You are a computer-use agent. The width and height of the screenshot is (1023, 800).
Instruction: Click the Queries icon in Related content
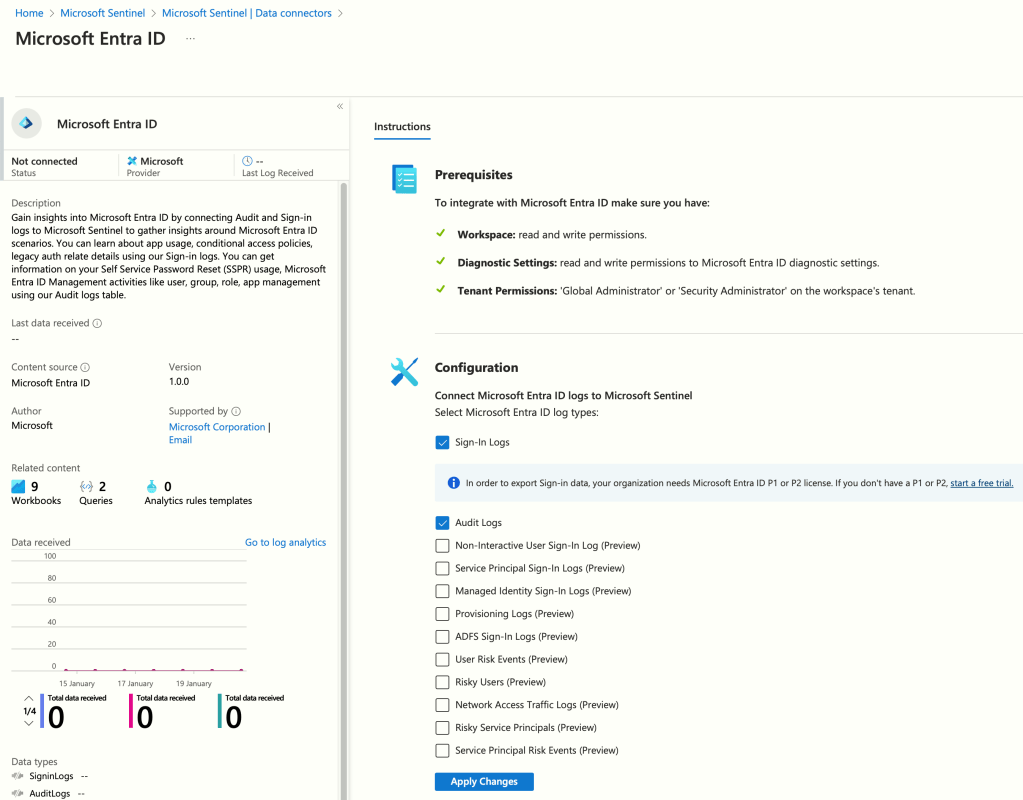coord(86,486)
